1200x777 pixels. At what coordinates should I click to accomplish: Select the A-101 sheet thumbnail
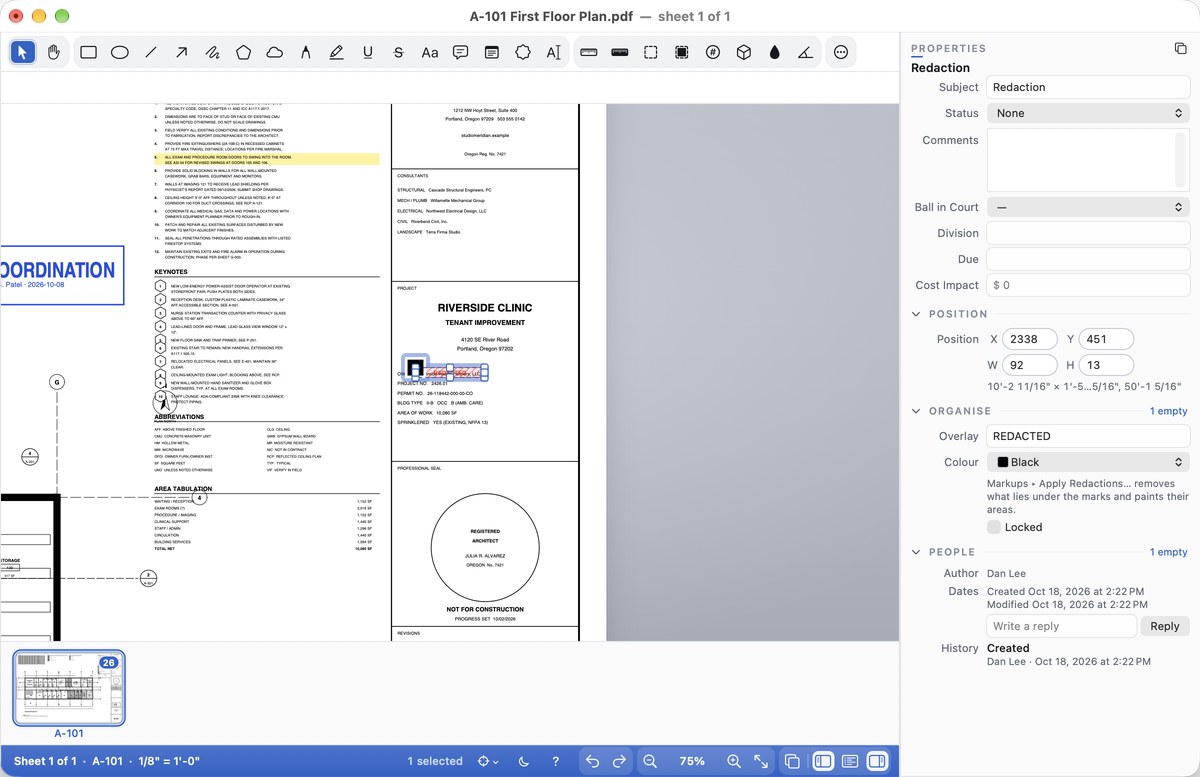pyautogui.click(x=69, y=688)
